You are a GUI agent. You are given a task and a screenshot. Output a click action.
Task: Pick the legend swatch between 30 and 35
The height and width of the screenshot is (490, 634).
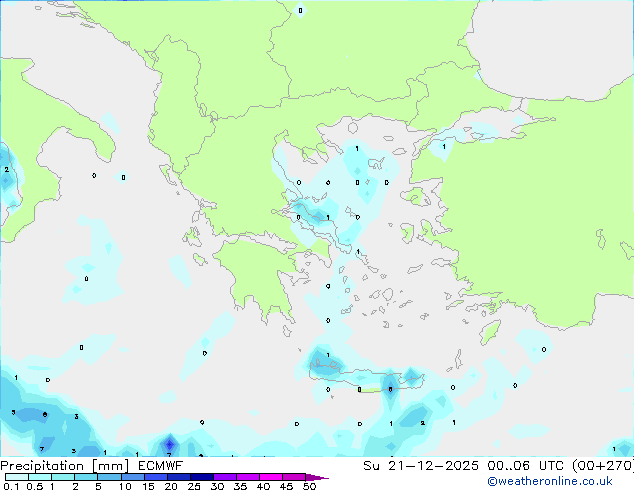tap(225, 477)
